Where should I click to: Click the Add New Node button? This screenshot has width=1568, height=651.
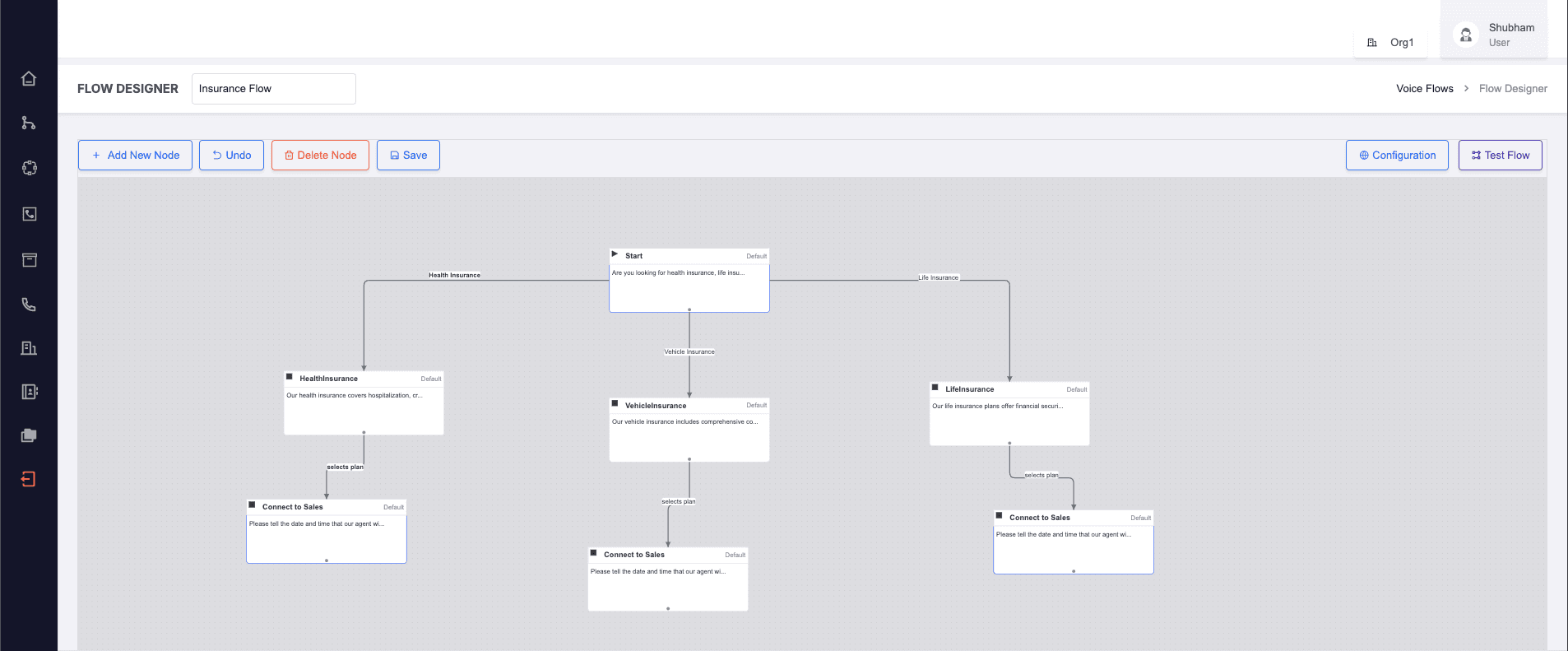click(135, 155)
